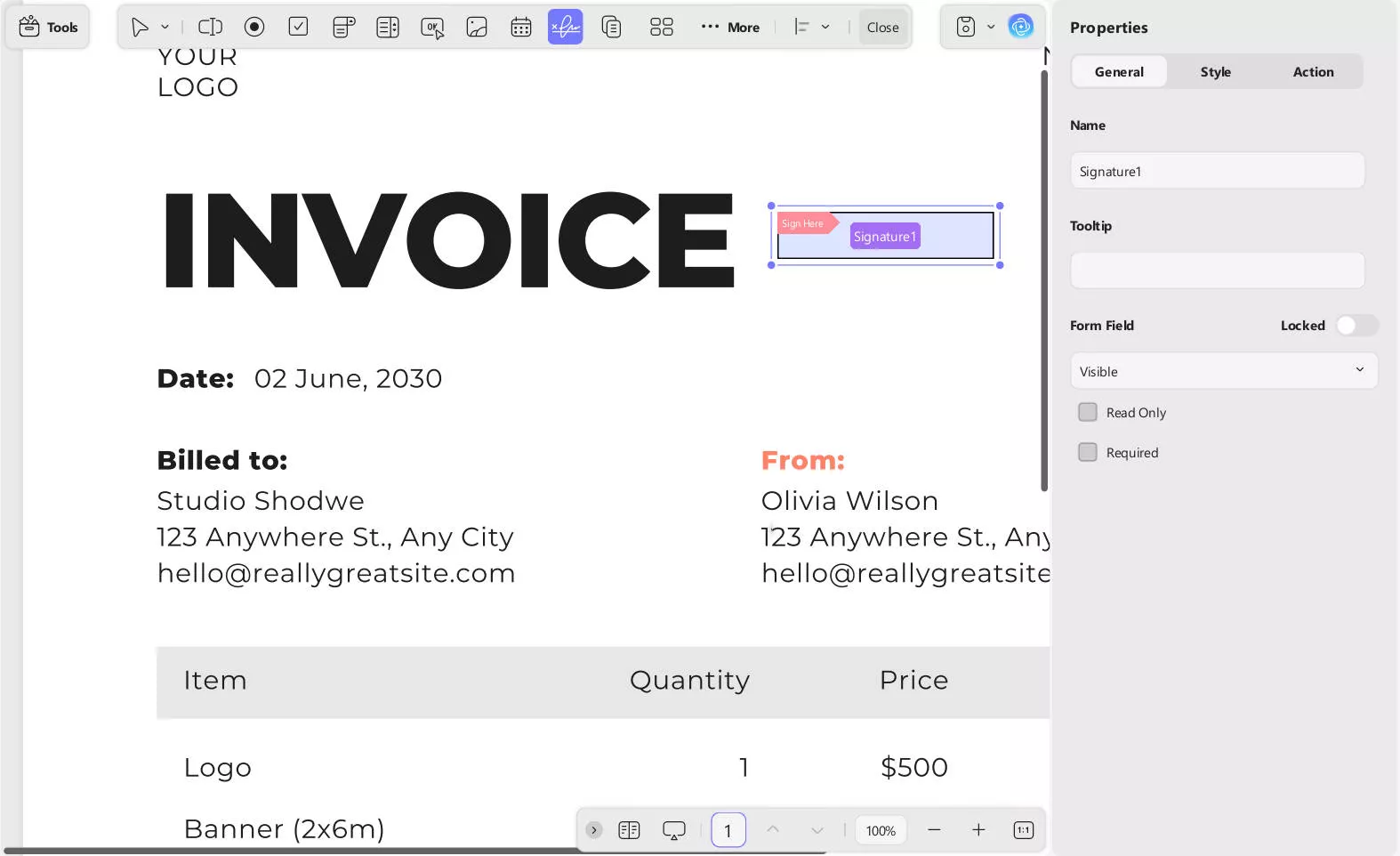Click the 100% zoom level field

tap(881, 830)
